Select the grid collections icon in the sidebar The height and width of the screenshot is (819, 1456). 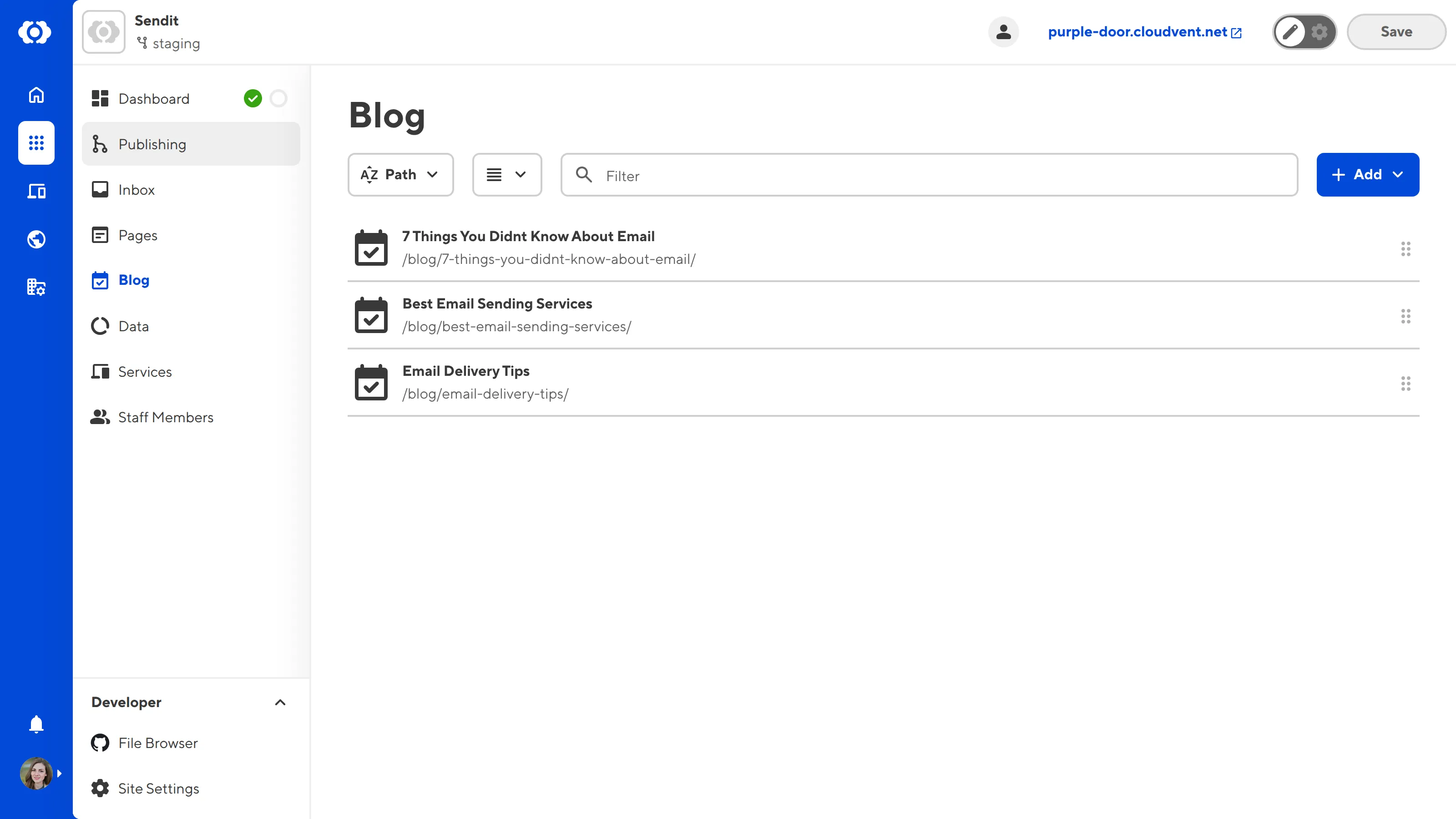(x=35, y=143)
